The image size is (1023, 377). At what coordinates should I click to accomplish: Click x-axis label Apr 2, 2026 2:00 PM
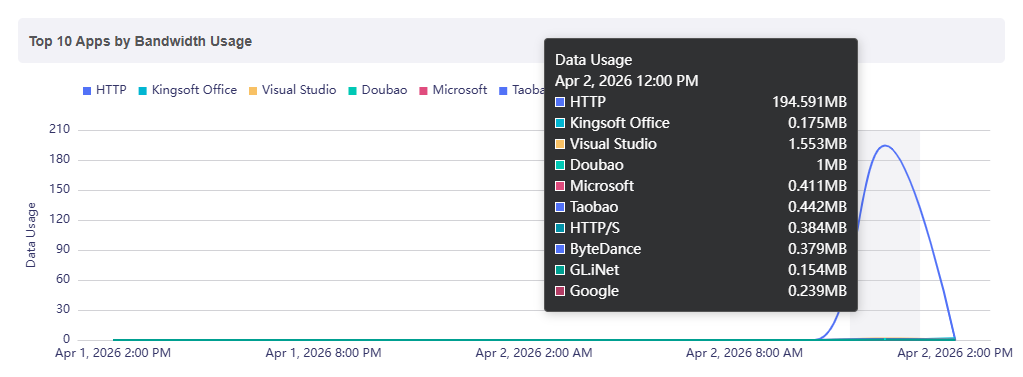955,354
